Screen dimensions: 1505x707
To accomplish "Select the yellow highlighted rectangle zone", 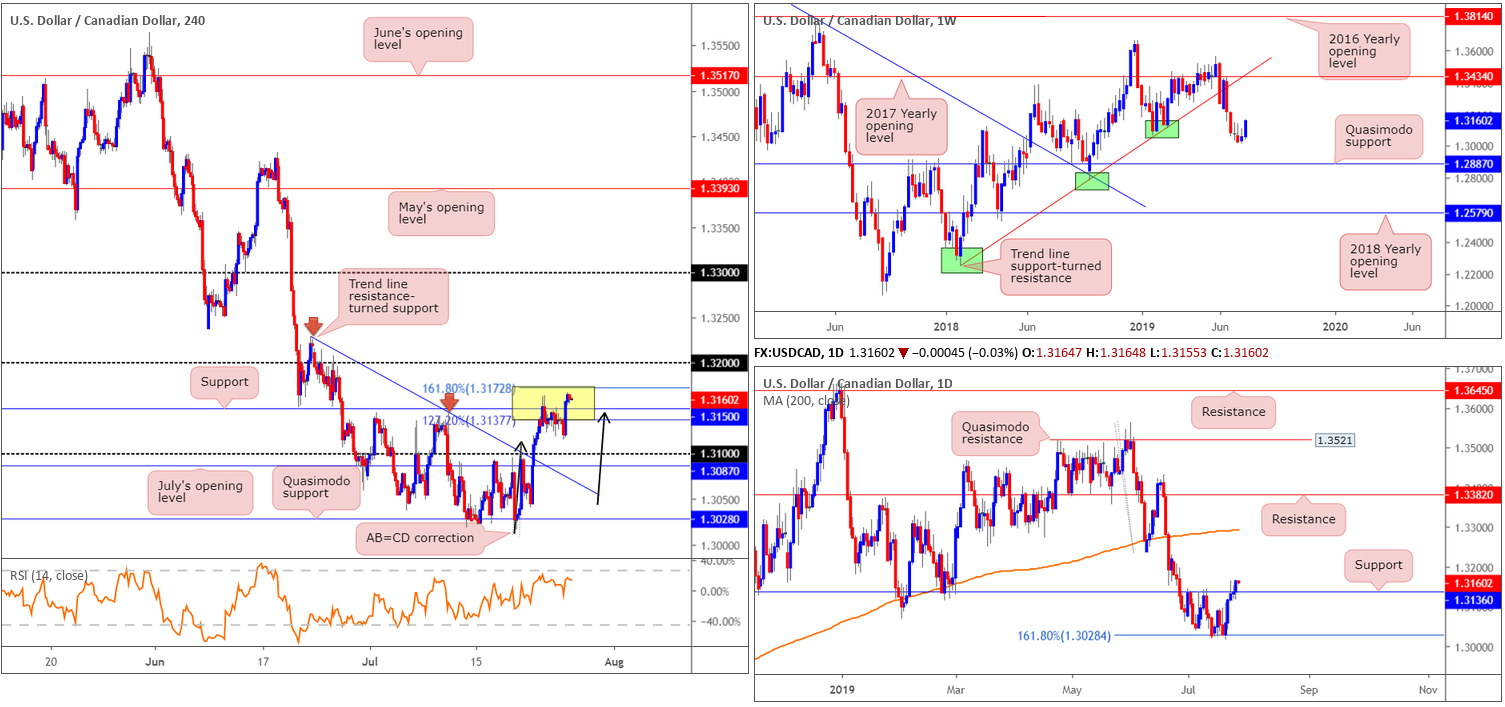I will point(554,403).
